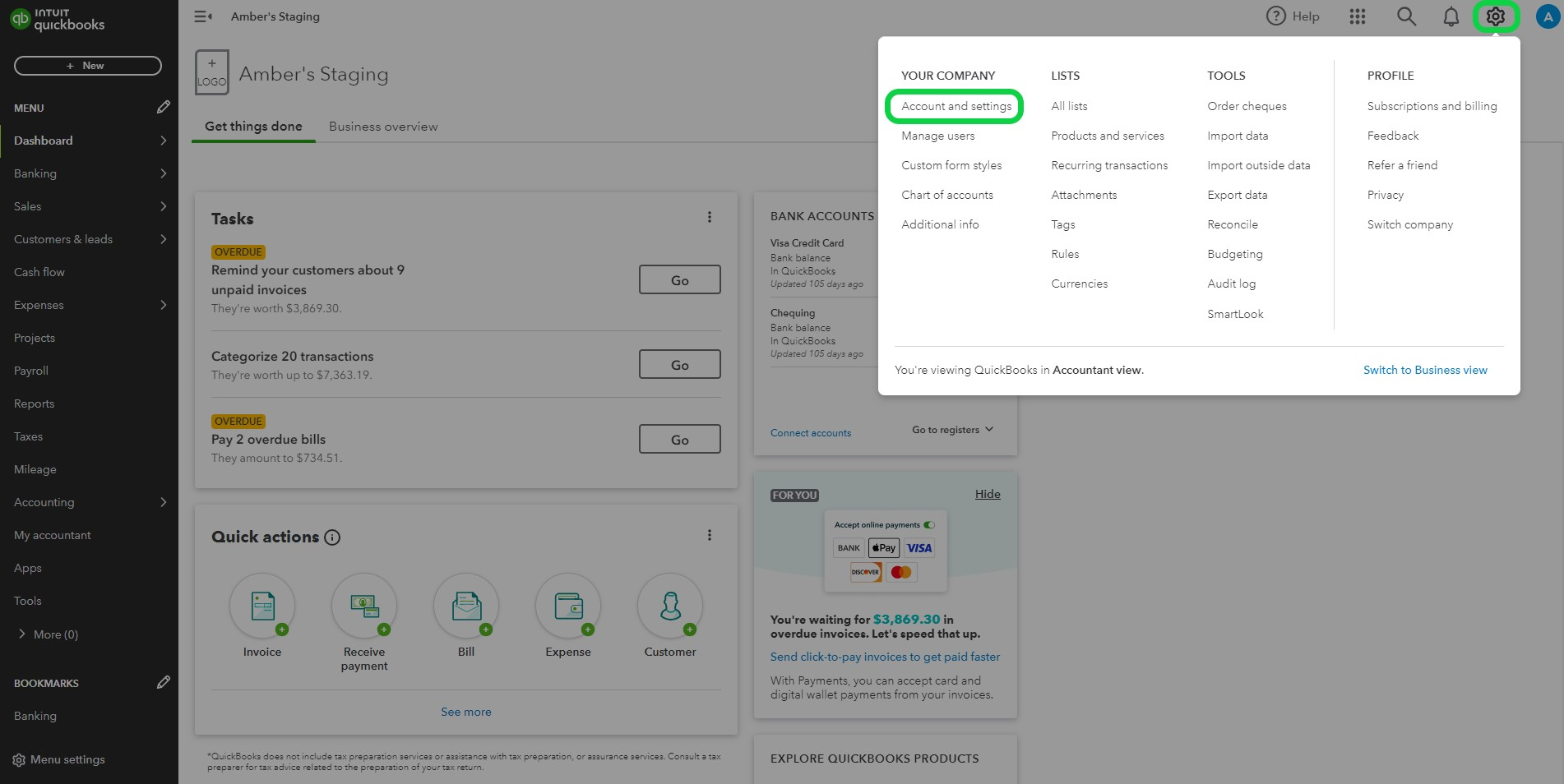This screenshot has width=1564, height=784.
Task: Open the apps grid icon
Action: click(1358, 16)
